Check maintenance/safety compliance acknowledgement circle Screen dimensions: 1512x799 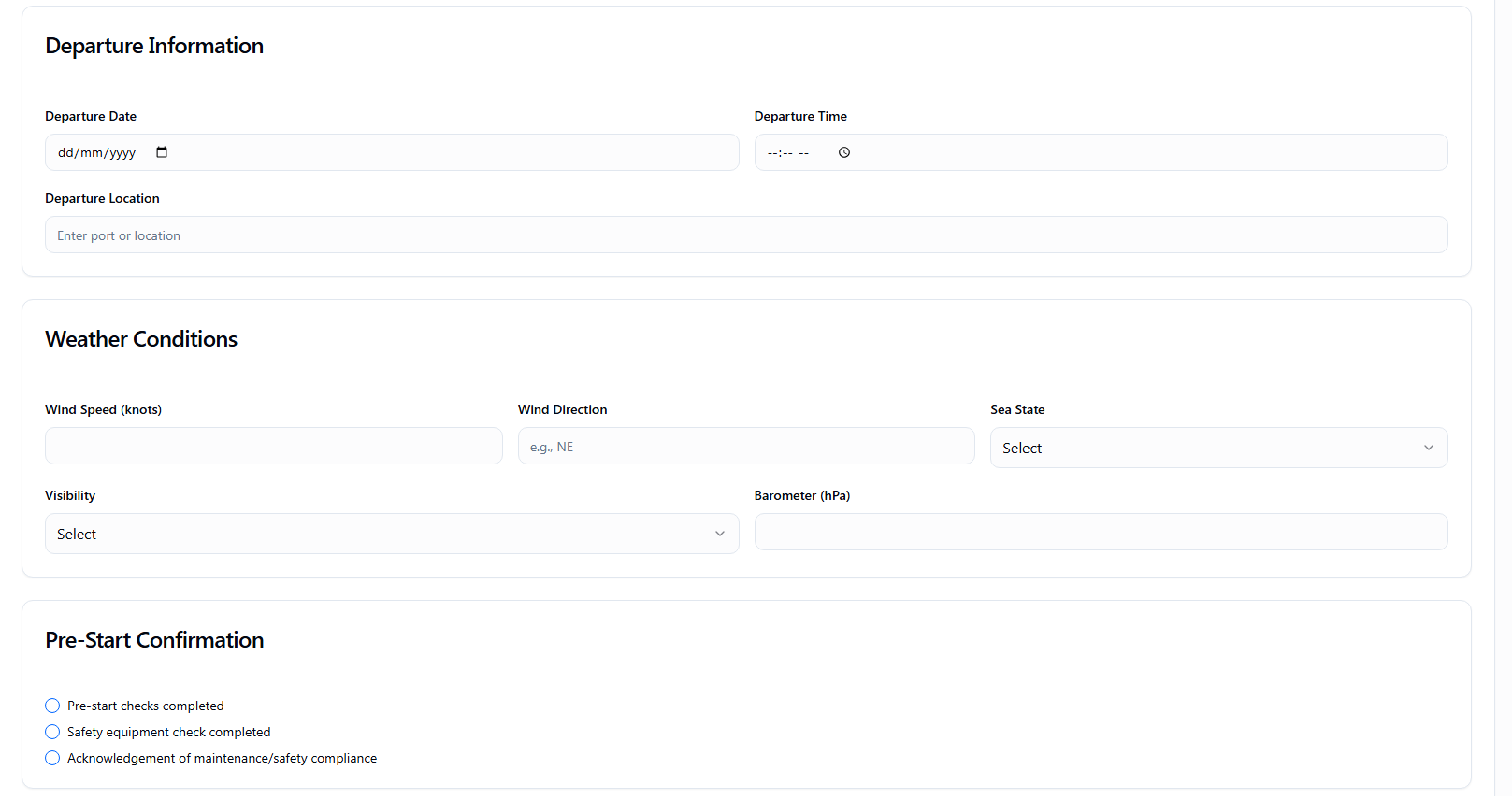(x=52, y=758)
